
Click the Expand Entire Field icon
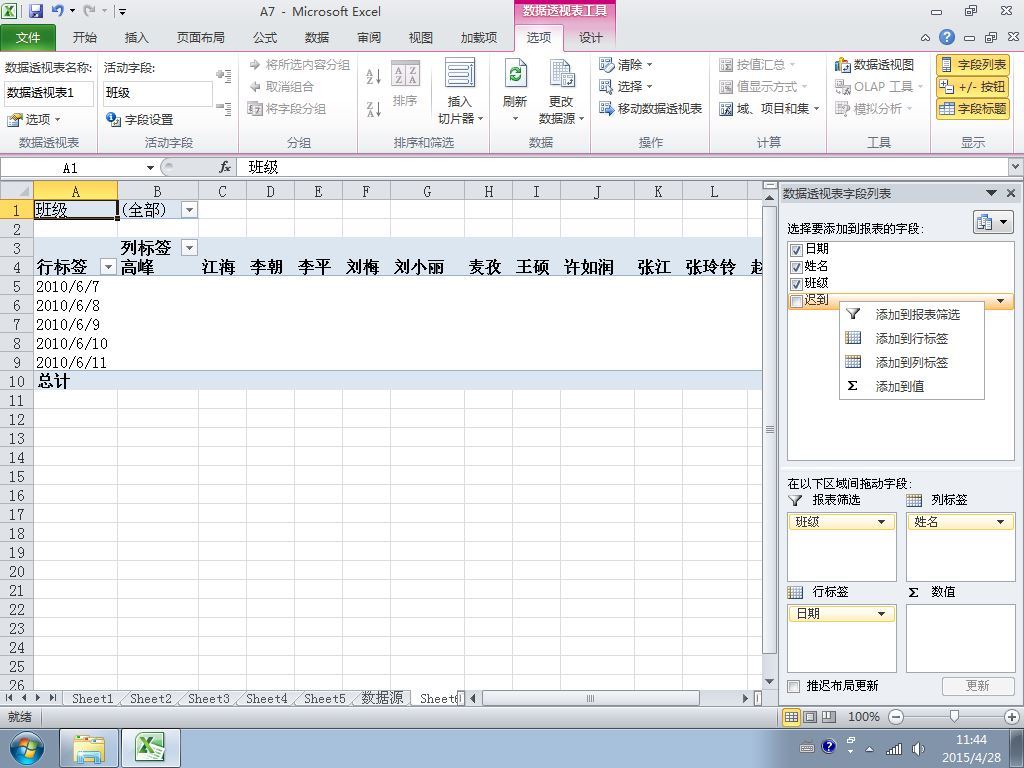tap(224, 75)
